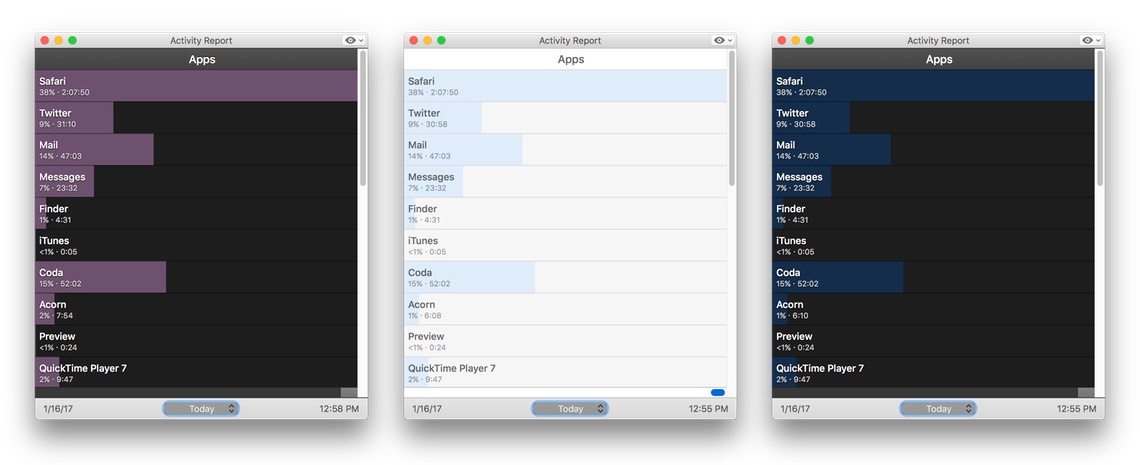1140x465 pixels.
Task: Select Acorn 6:08 row in light window
Action: [x=565, y=310]
